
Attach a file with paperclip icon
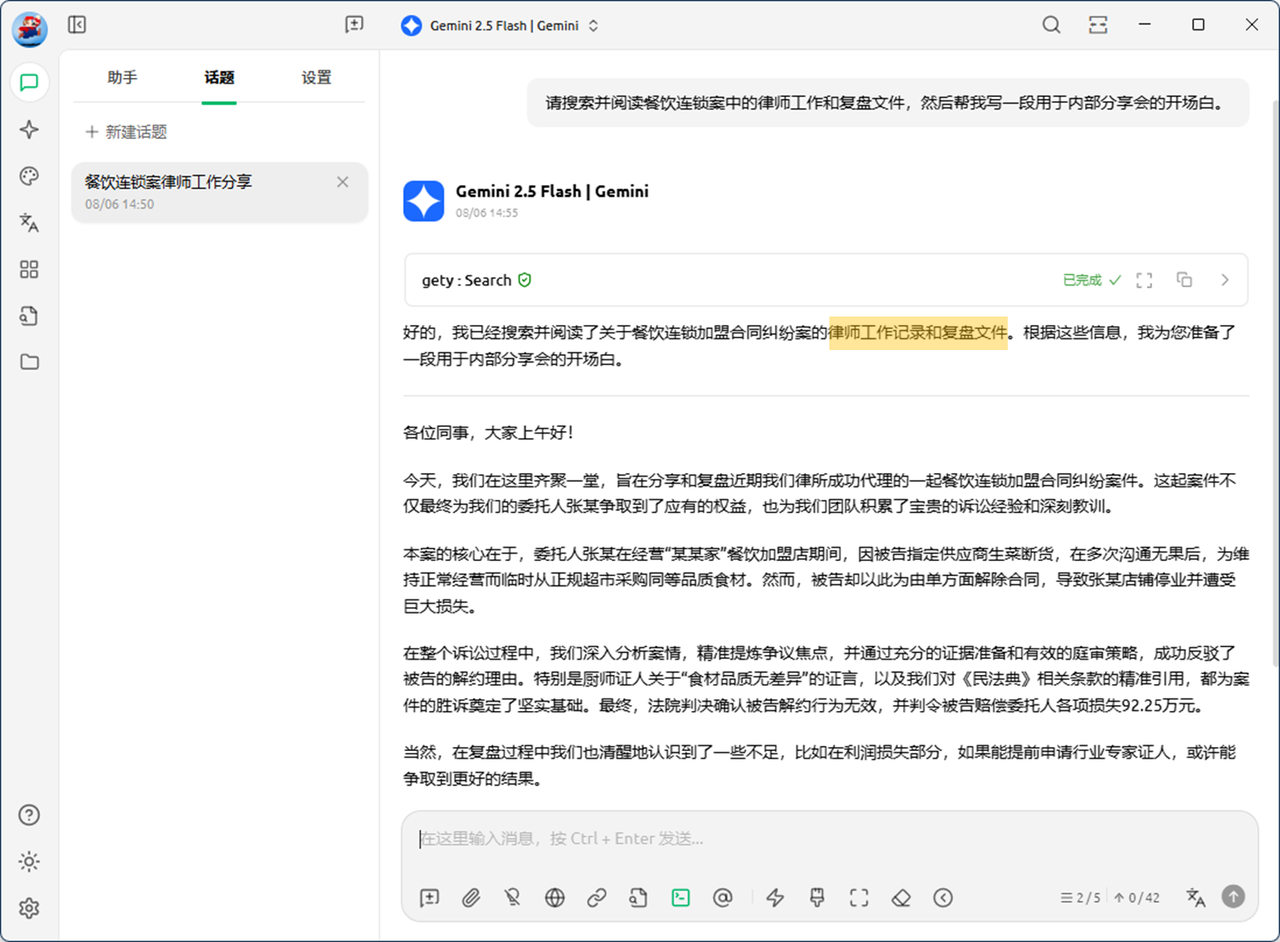pos(471,898)
